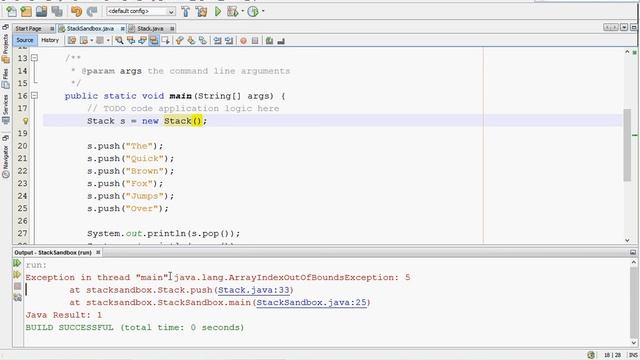Select the Source view button
Screen dimensions: 640x360
click(x=25, y=40)
